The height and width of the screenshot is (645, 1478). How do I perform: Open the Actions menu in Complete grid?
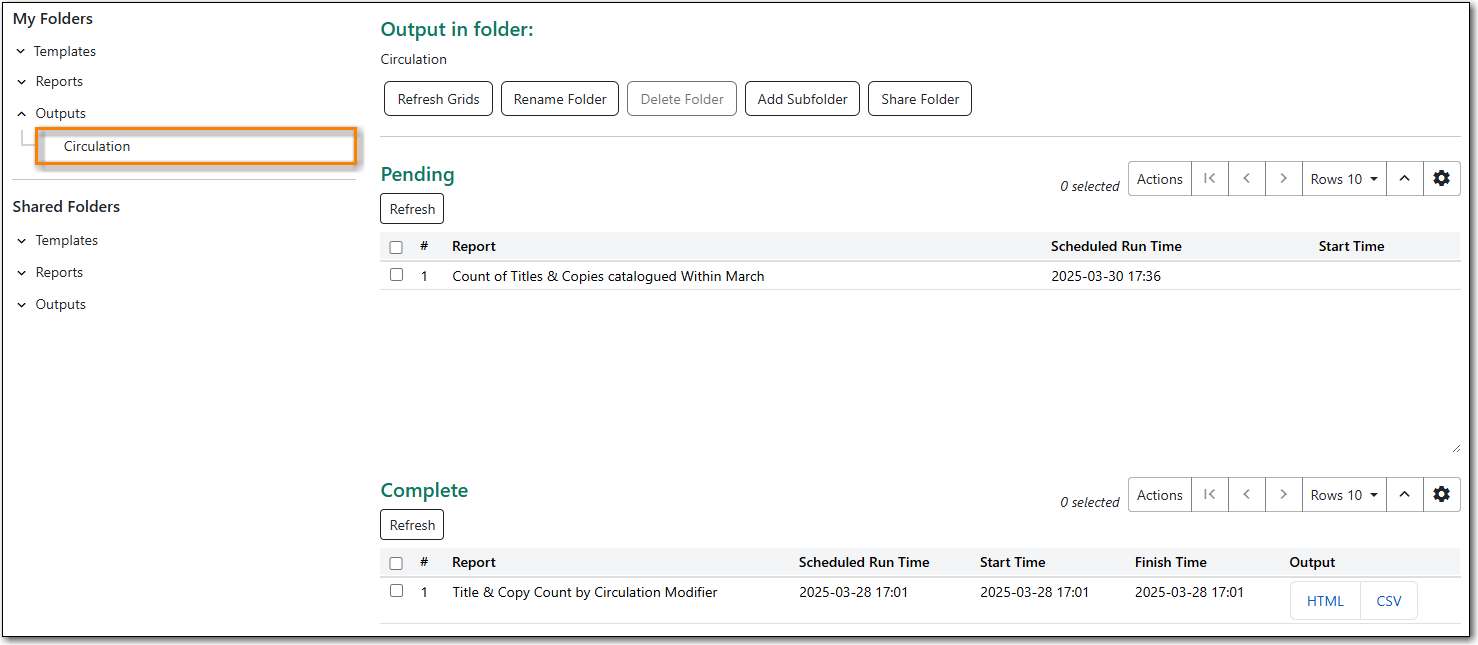(x=1159, y=495)
